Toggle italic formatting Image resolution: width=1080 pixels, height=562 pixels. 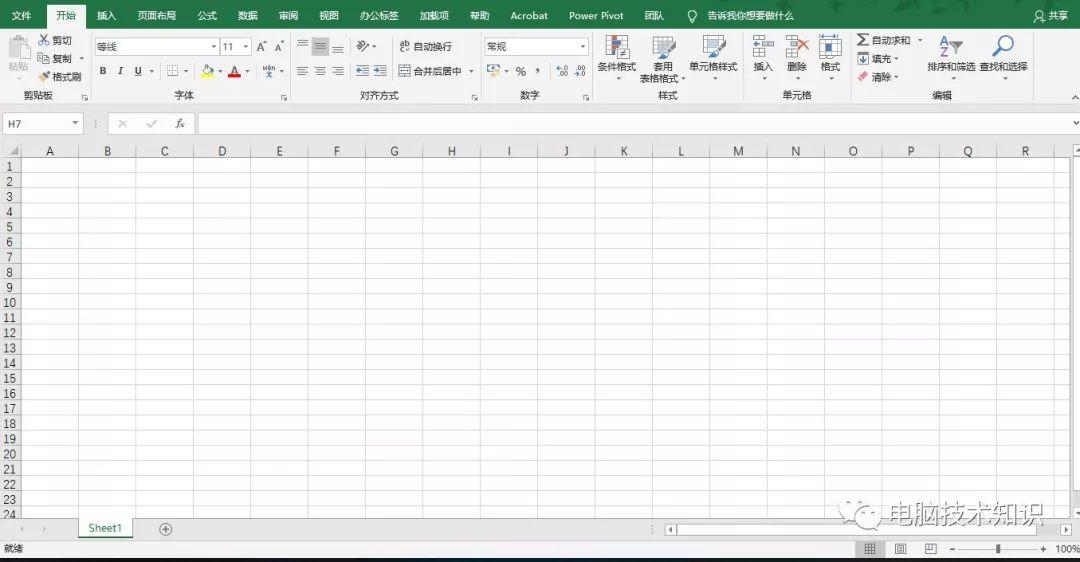(x=120, y=71)
